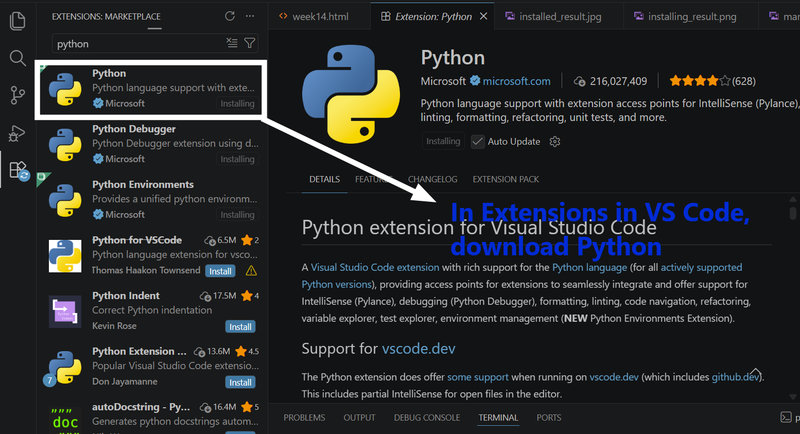Click the Python for VSCode extension logo
800x434 pixels.
point(65,256)
